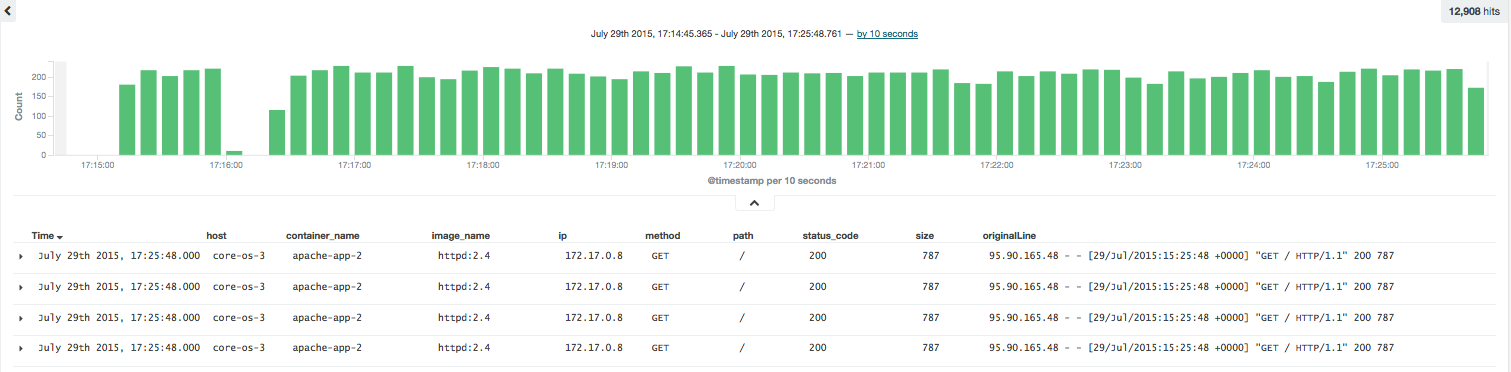Click core-os-3 in the first row

click(x=238, y=257)
